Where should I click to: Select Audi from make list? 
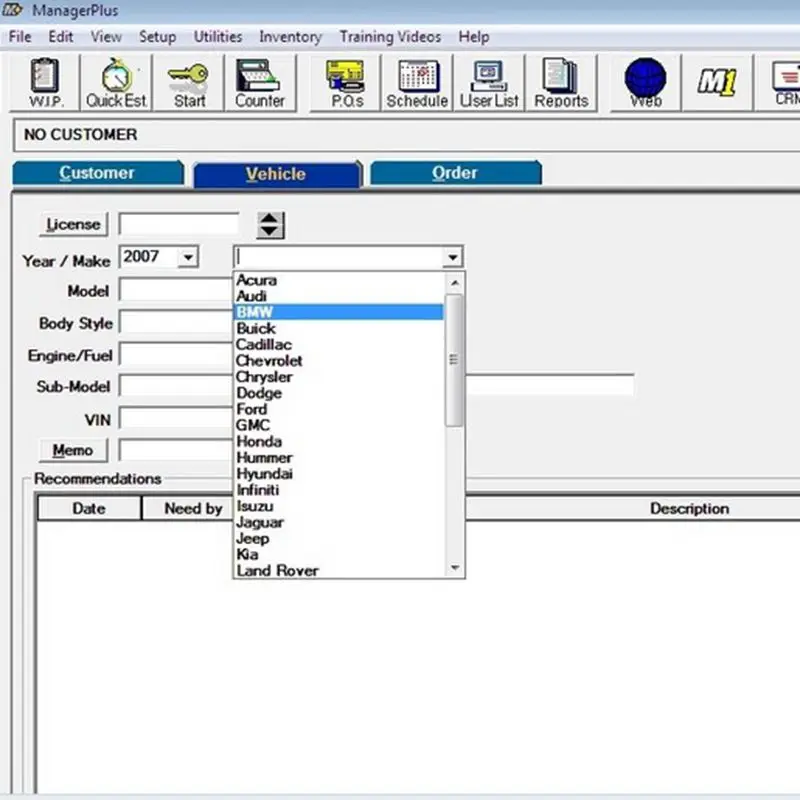(x=339, y=296)
